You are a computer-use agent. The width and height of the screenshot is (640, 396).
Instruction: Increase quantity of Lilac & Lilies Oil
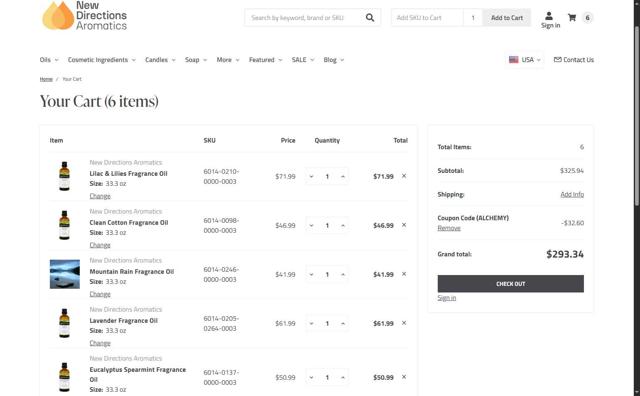[343, 176]
